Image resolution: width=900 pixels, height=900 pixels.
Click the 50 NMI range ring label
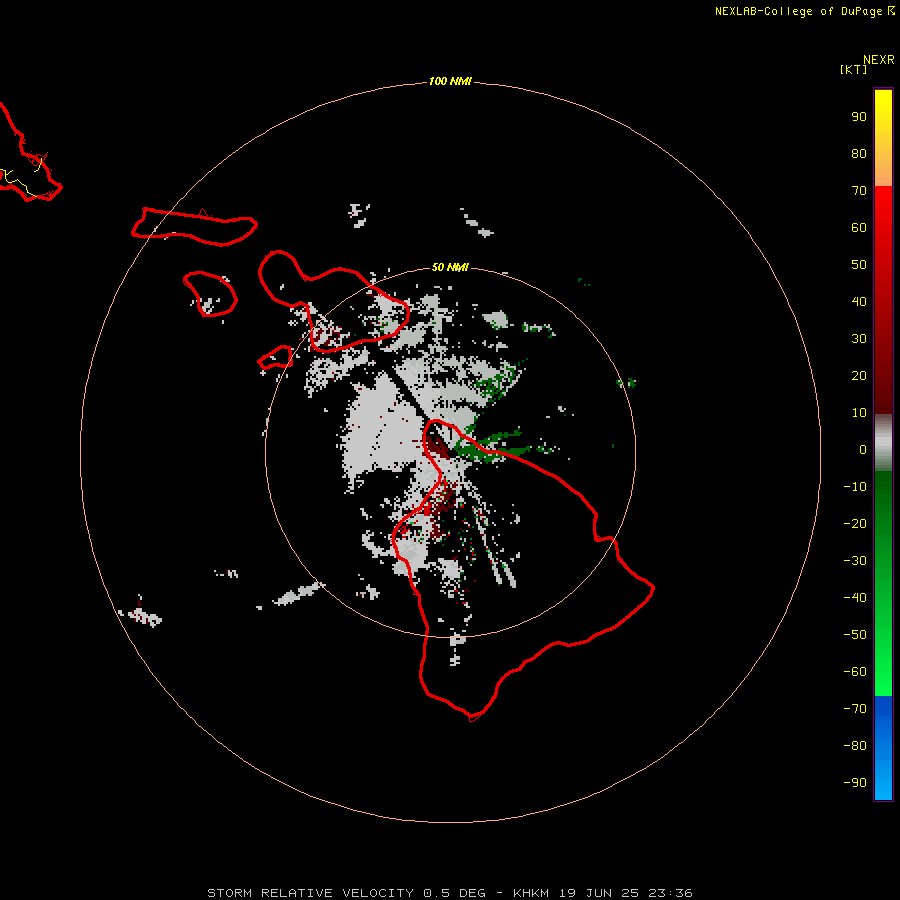pyautogui.click(x=450, y=267)
